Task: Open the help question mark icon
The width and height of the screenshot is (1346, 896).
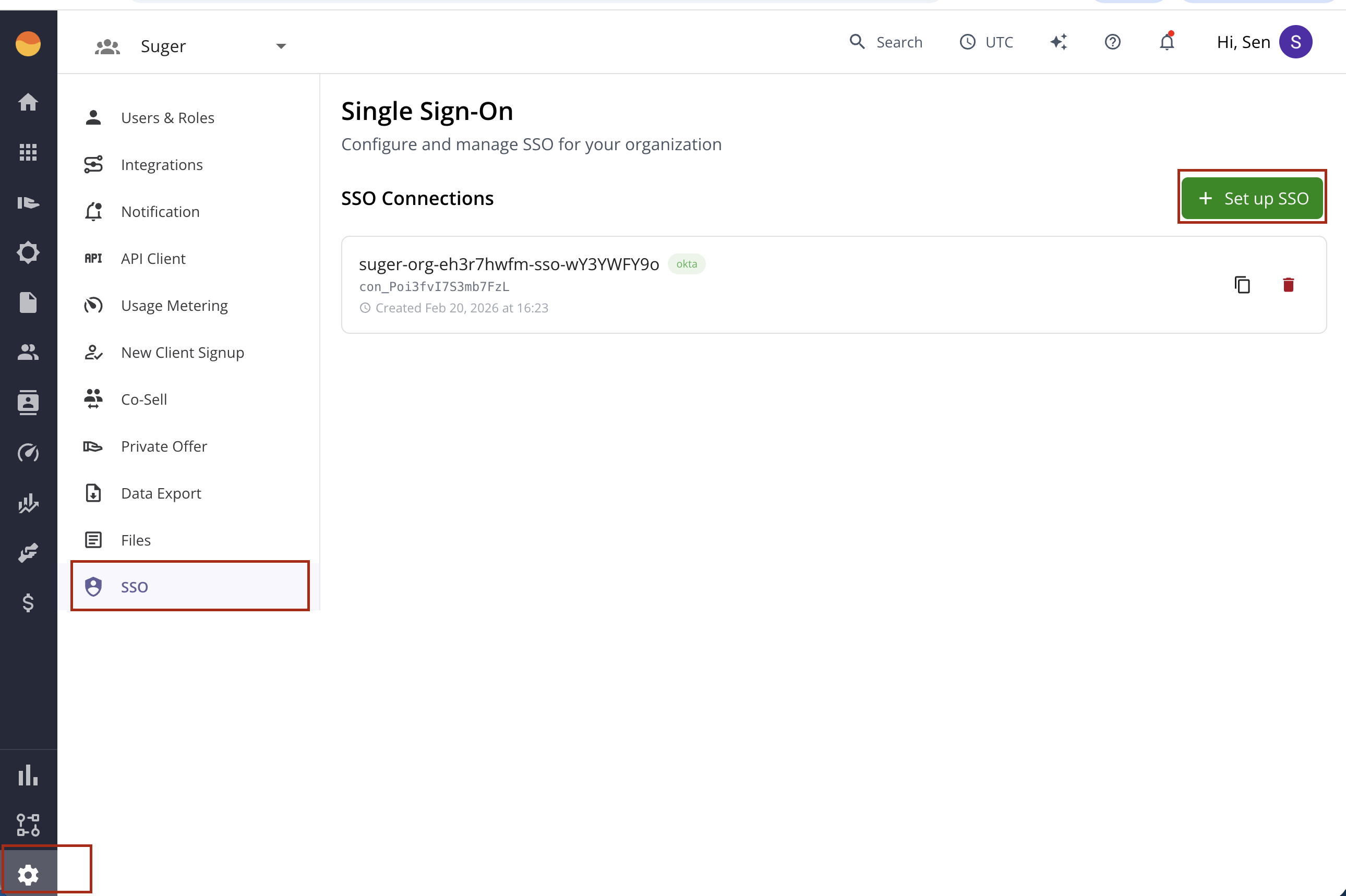Action: pyautogui.click(x=1112, y=42)
